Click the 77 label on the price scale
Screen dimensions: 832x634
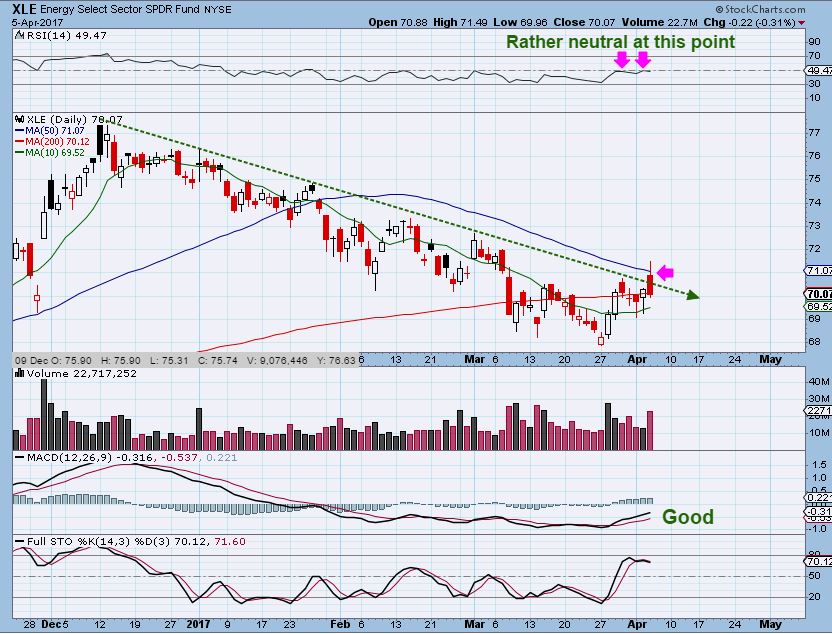tap(813, 132)
